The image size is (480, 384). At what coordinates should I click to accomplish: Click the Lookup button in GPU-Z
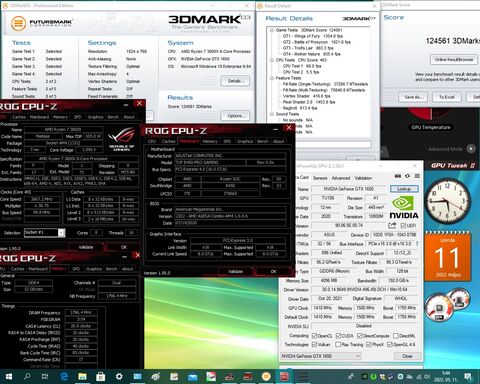404,189
